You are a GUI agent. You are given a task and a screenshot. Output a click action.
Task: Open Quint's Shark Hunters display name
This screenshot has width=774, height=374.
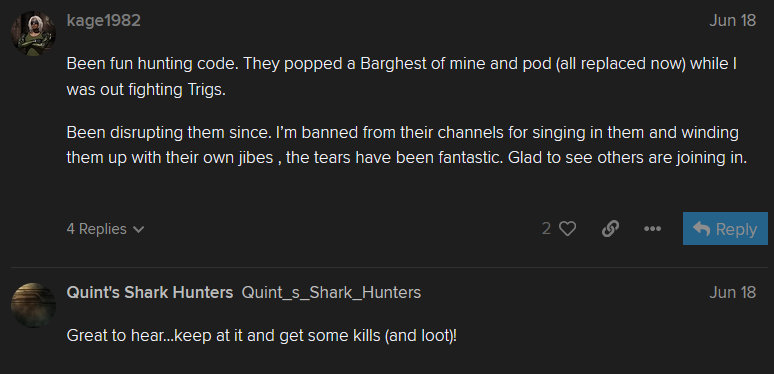click(150, 293)
